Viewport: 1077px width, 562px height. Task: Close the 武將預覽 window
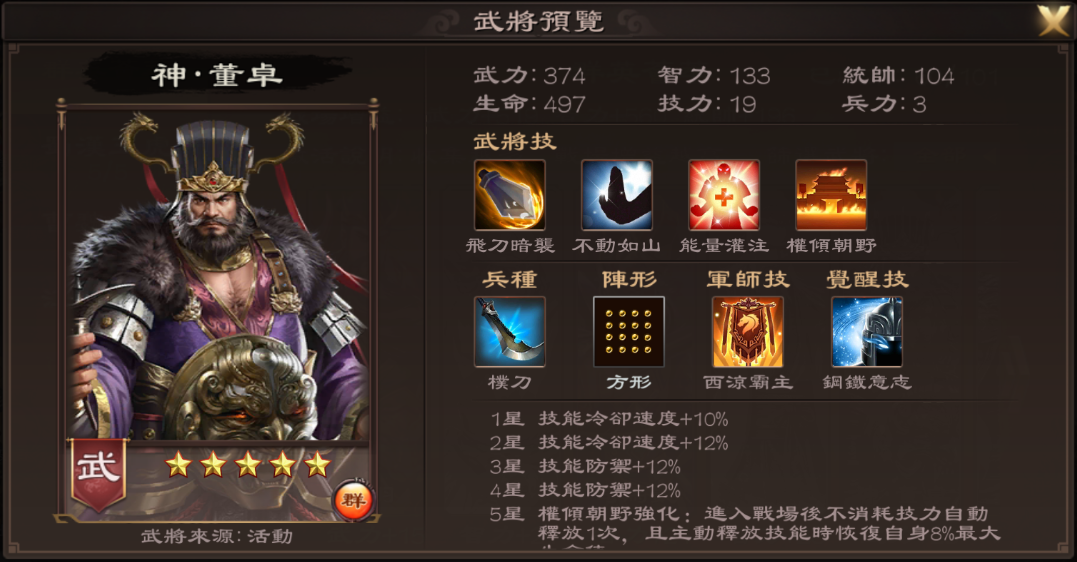pos(1053,20)
